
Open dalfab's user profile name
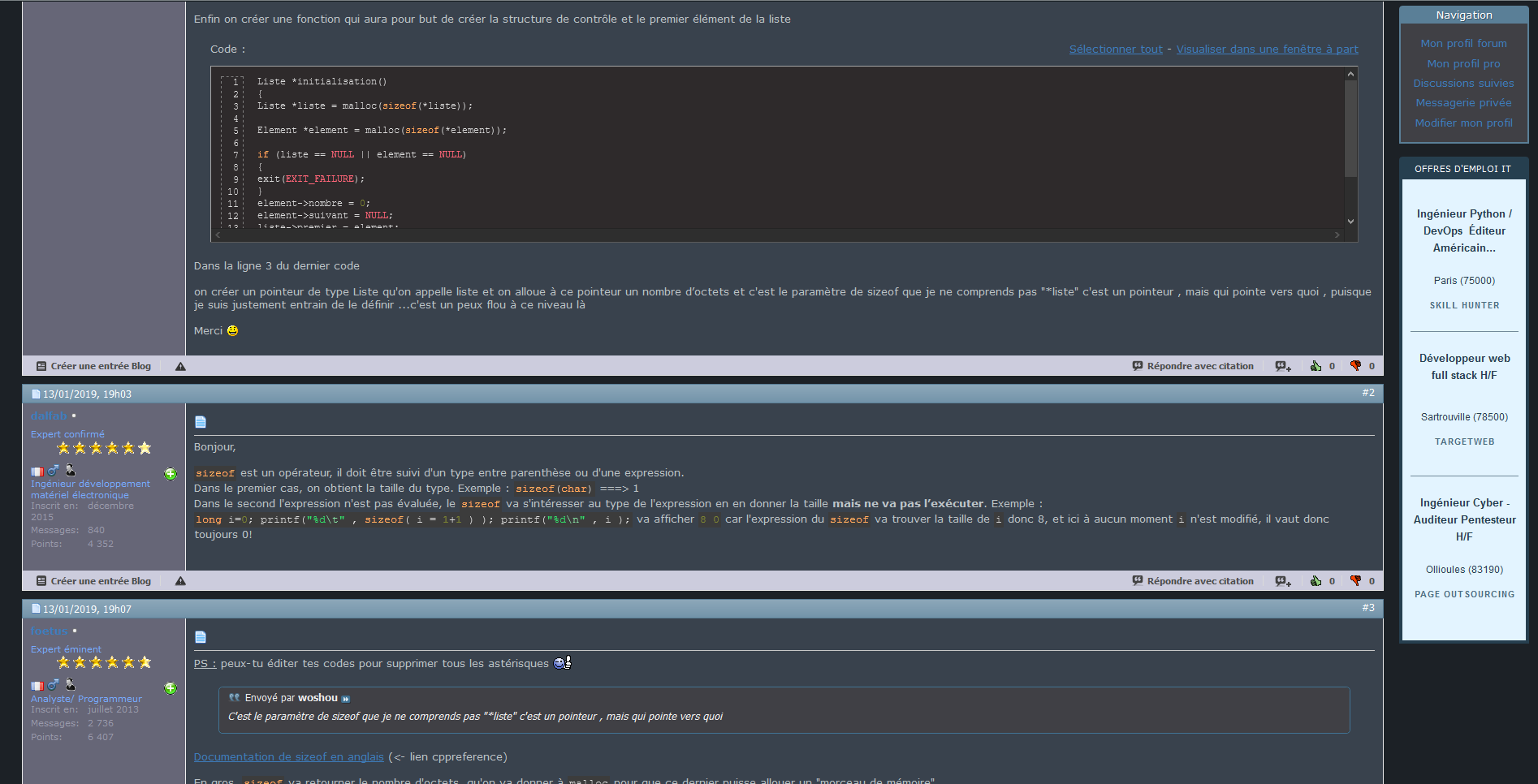49,416
